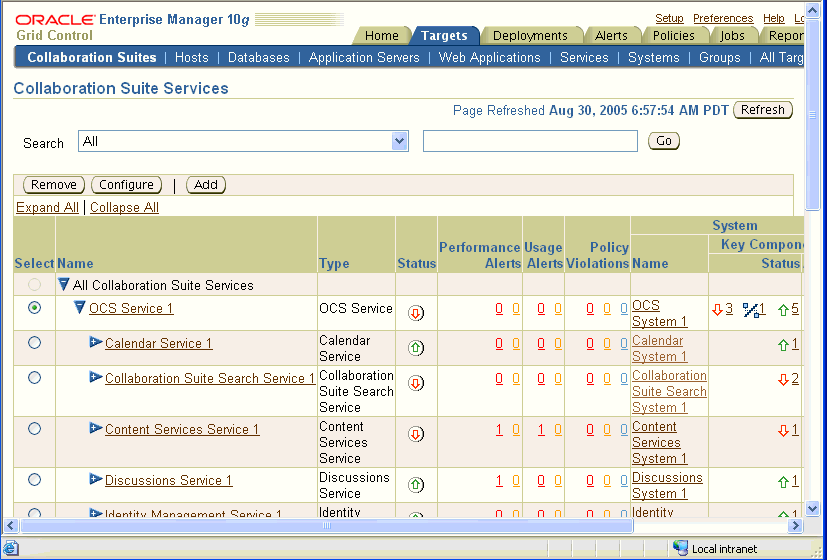Viewport: 827px width, 560px height.
Task: Select the Content Services Service 1 radio button
Action: click(35, 429)
